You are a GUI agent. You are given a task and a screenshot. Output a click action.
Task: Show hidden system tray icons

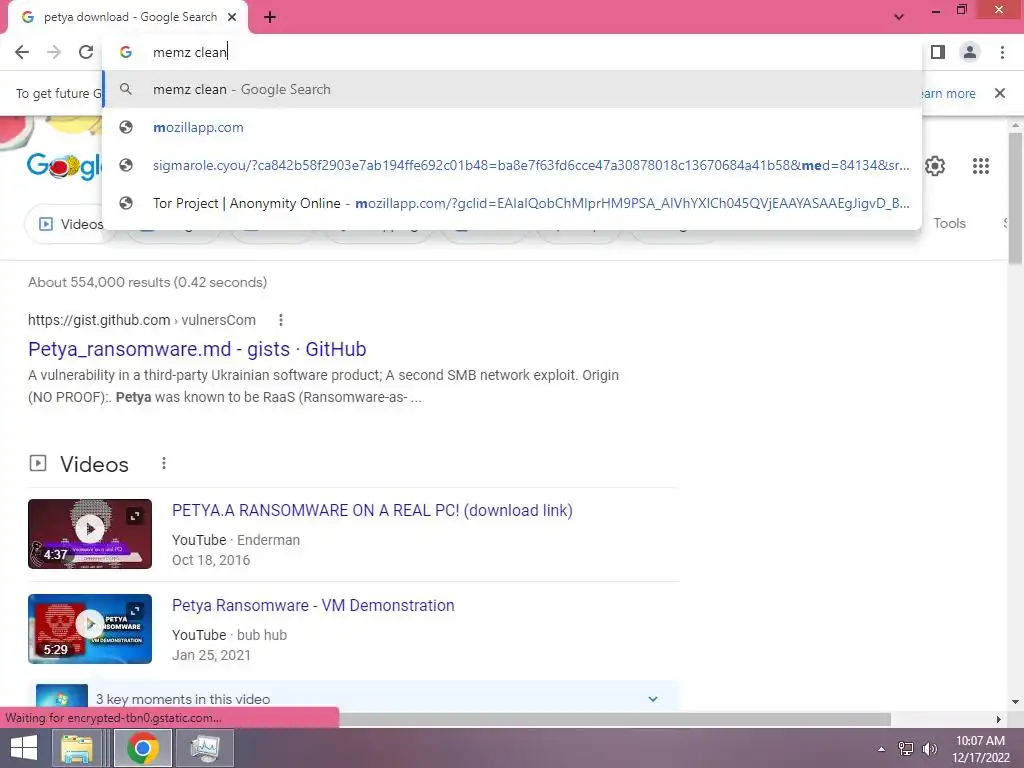(881, 749)
